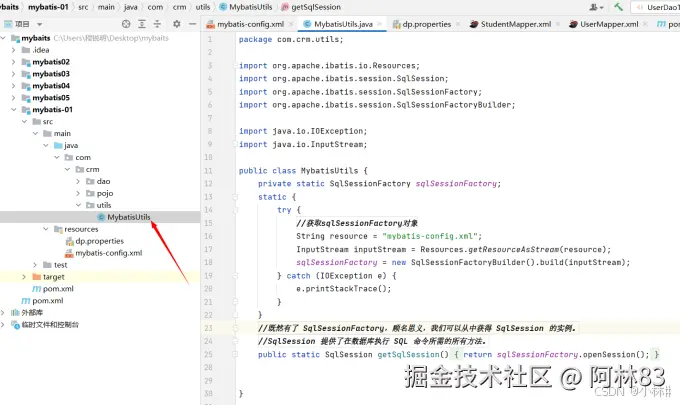
Task: Click line number 17 in gutter
Action: click(x=209, y=249)
